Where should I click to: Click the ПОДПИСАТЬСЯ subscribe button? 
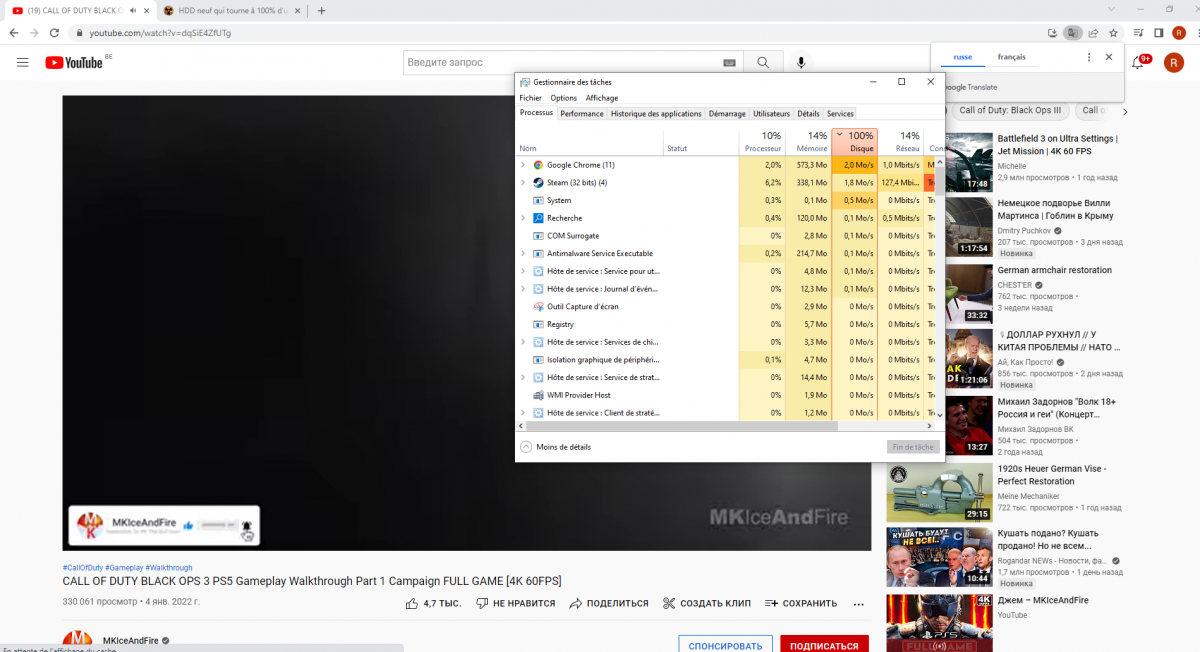824,646
